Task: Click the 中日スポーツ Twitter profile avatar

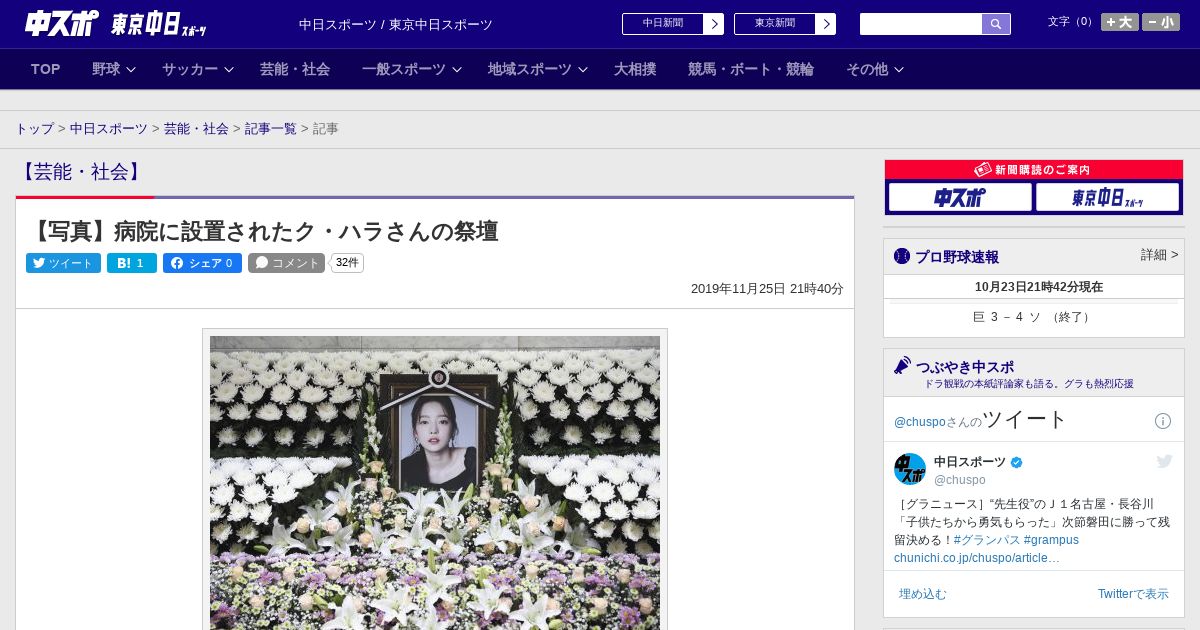Action: (910, 469)
